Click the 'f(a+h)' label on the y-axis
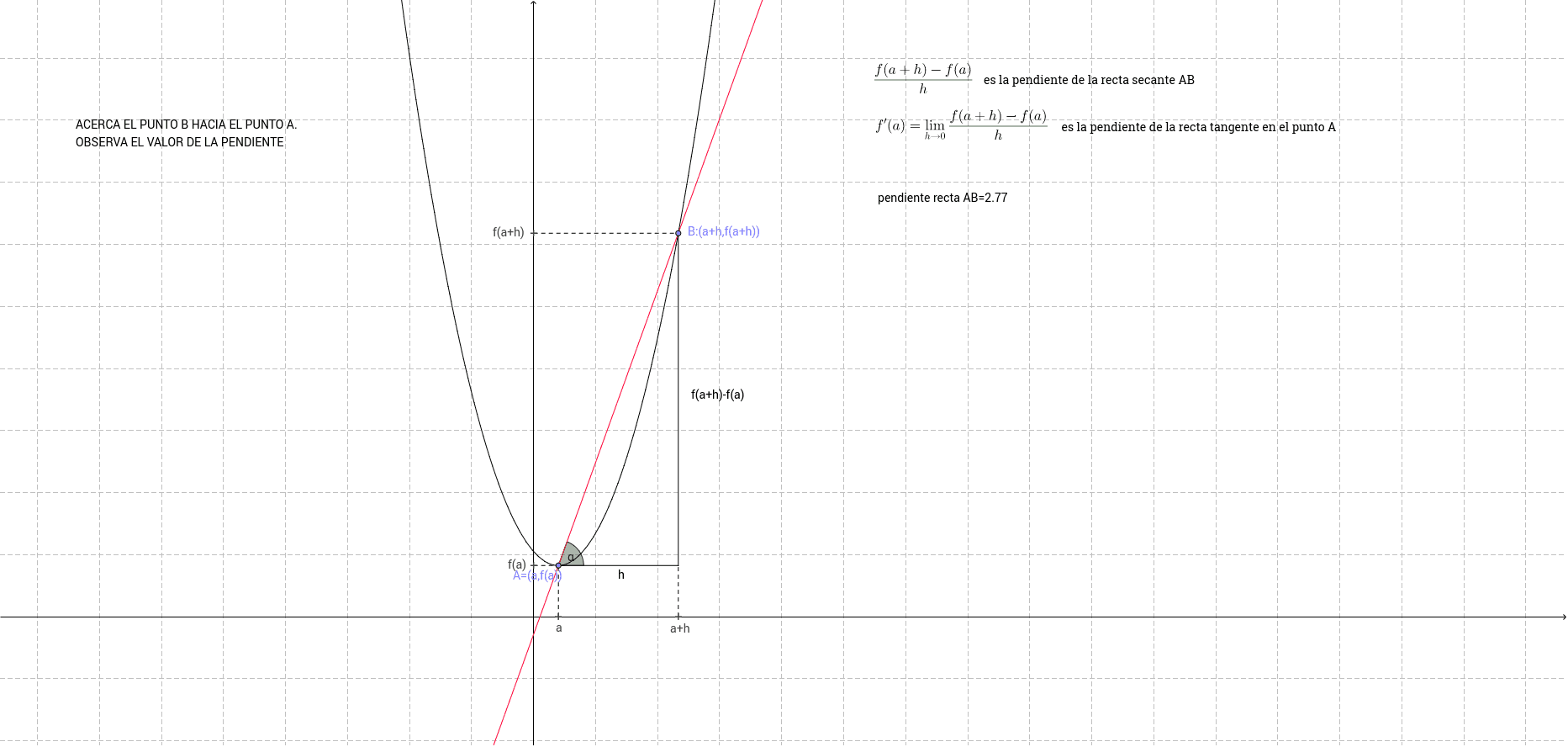 tap(508, 232)
